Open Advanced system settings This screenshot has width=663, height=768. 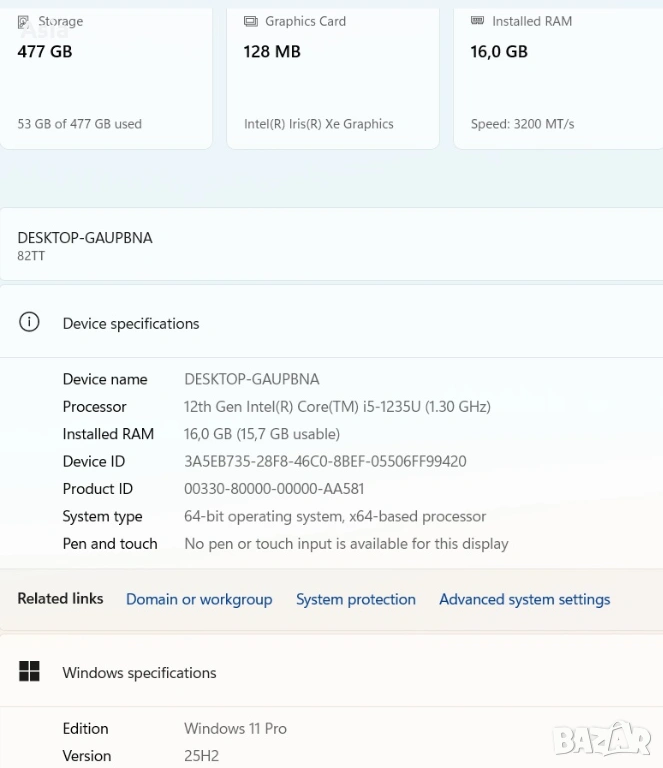pyautogui.click(x=524, y=599)
